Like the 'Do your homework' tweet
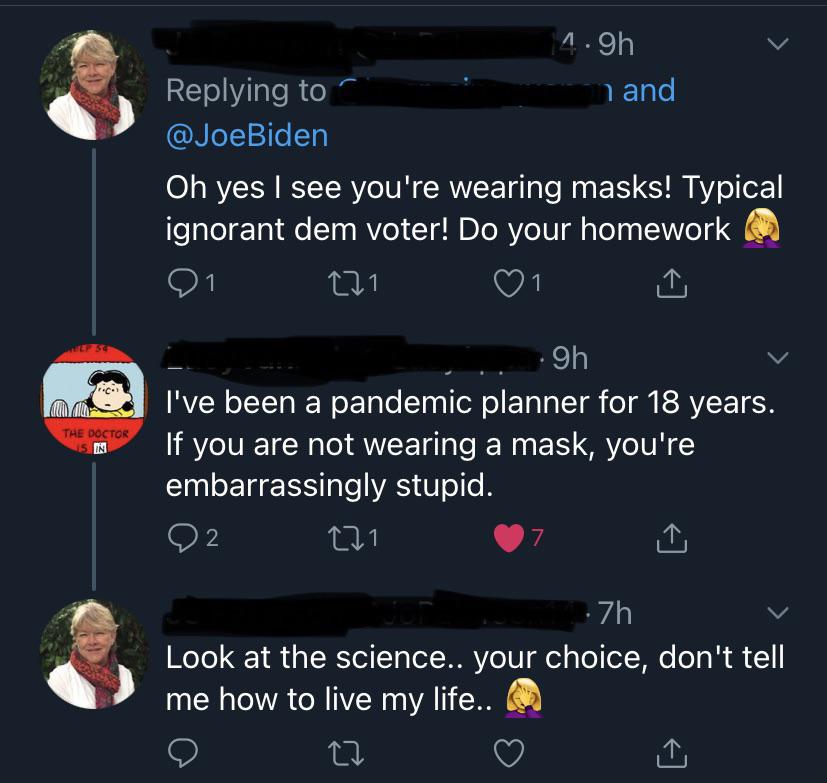Screen dimensions: 827x783 [x=508, y=284]
